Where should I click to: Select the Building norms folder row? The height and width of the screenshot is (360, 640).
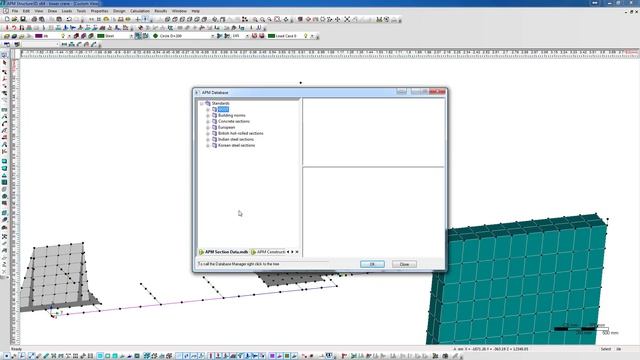click(x=231, y=116)
